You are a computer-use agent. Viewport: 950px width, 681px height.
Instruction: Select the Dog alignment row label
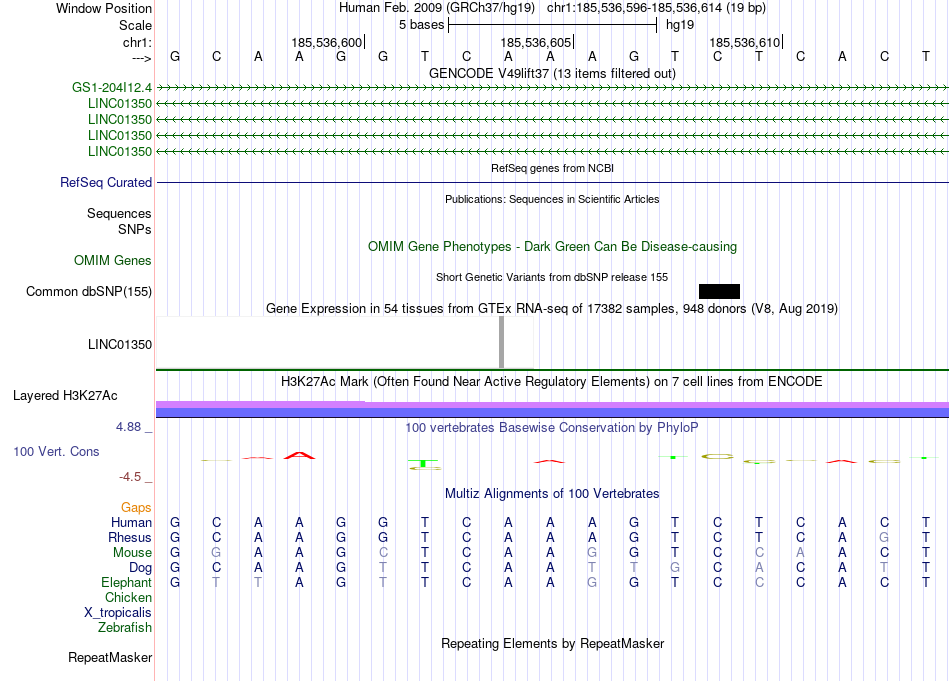tap(140, 568)
